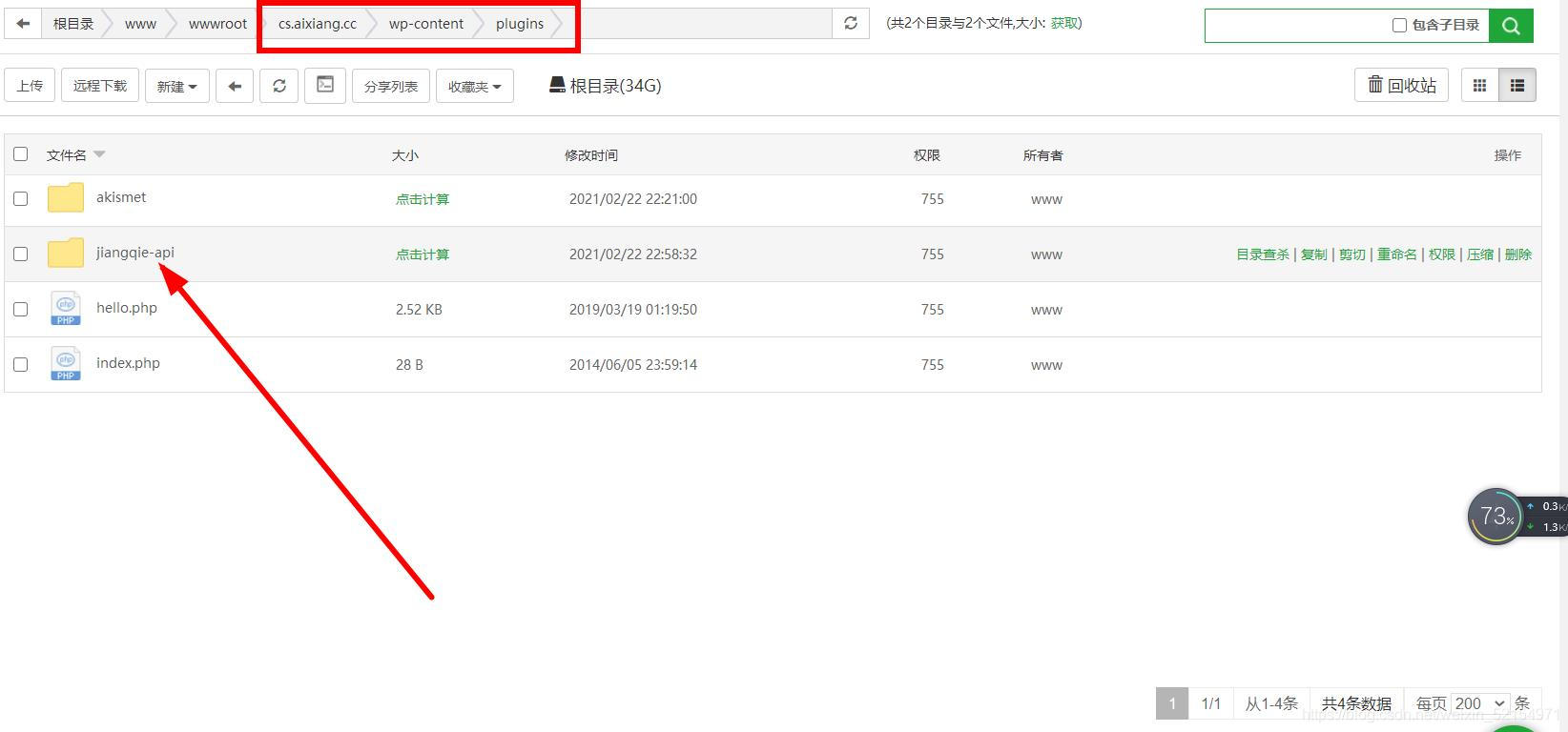The image size is (1568, 732).
Task: Click 剪切 for jiangqie-api
Action: click(1352, 254)
